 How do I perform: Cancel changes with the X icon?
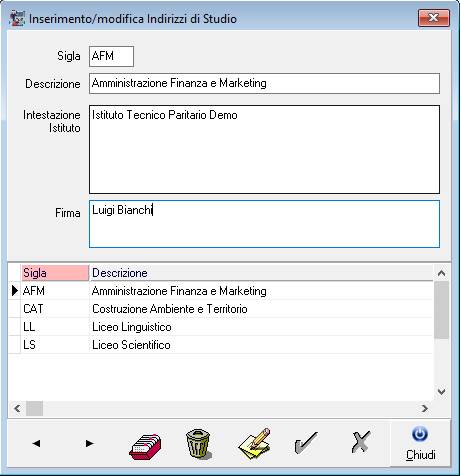361,442
